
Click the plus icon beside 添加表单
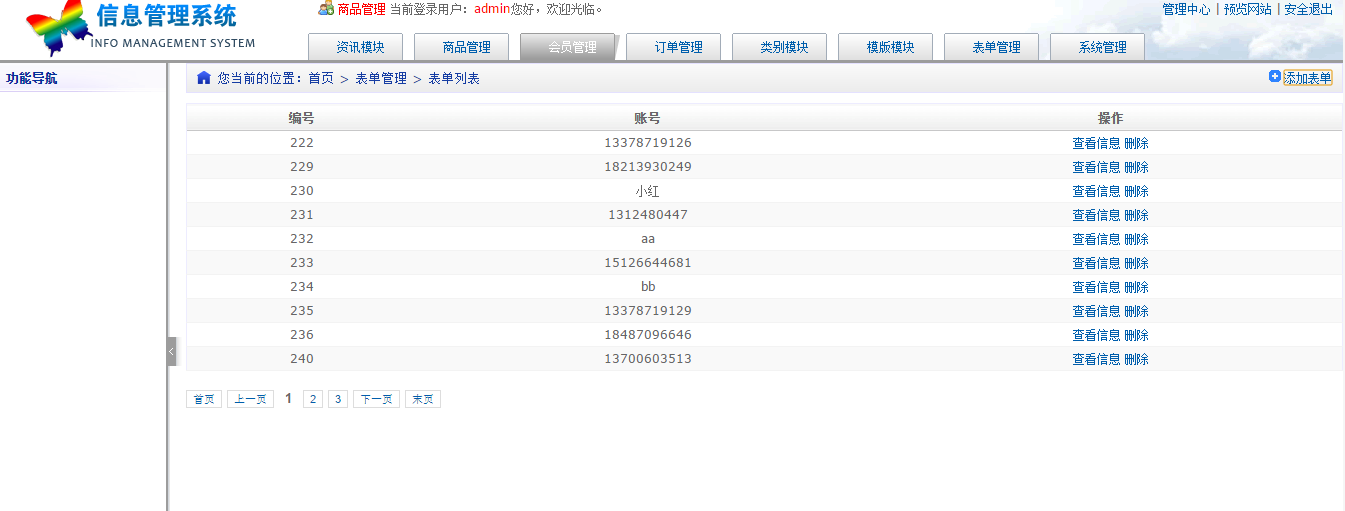(1274, 77)
